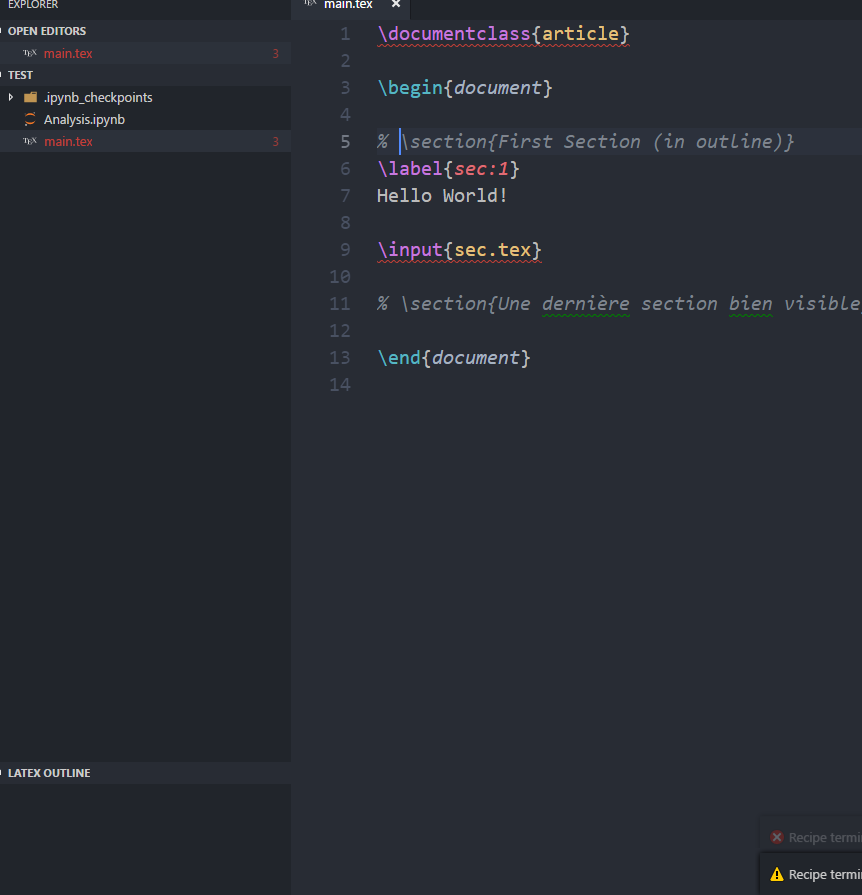Image resolution: width=862 pixels, height=895 pixels.
Task: Click the commented Une dernière section line
Action: [619, 304]
